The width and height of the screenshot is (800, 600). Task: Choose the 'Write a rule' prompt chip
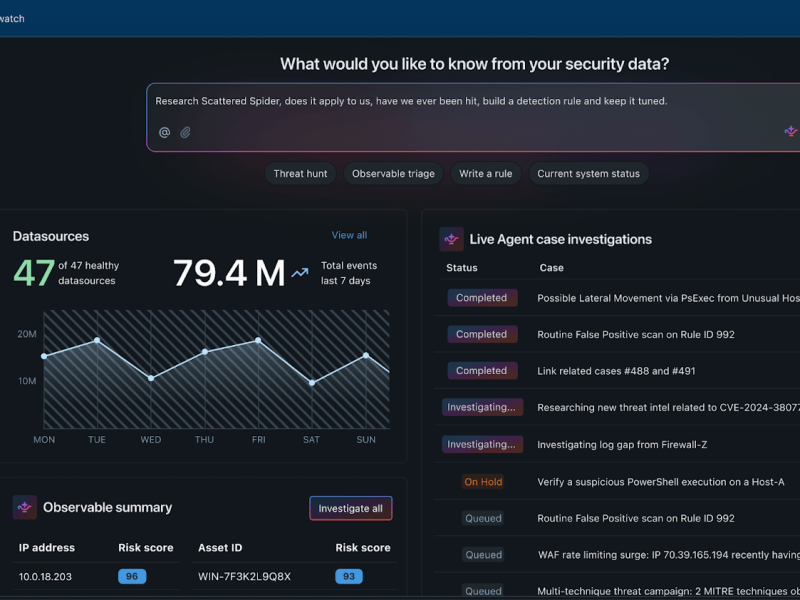(x=485, y=173)
